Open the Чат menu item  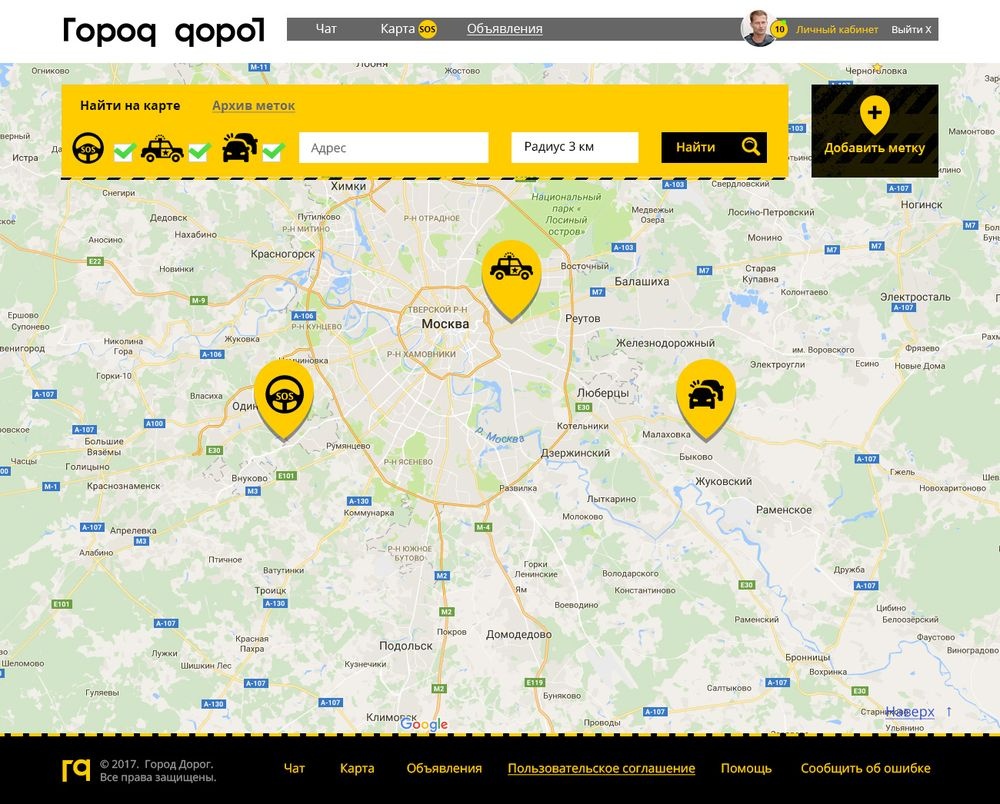(326, 29)
